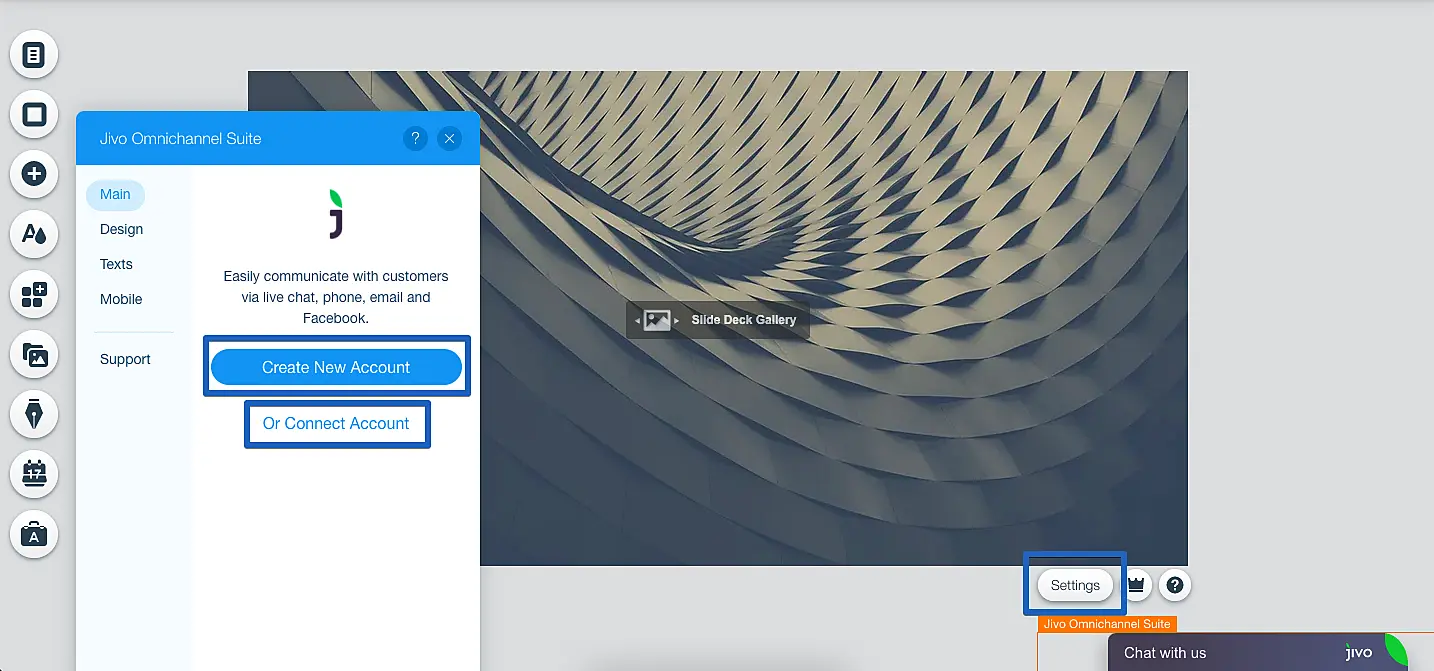Open the Pages menu icon in left sidebar
The image size is (1434, 671).
34,54
